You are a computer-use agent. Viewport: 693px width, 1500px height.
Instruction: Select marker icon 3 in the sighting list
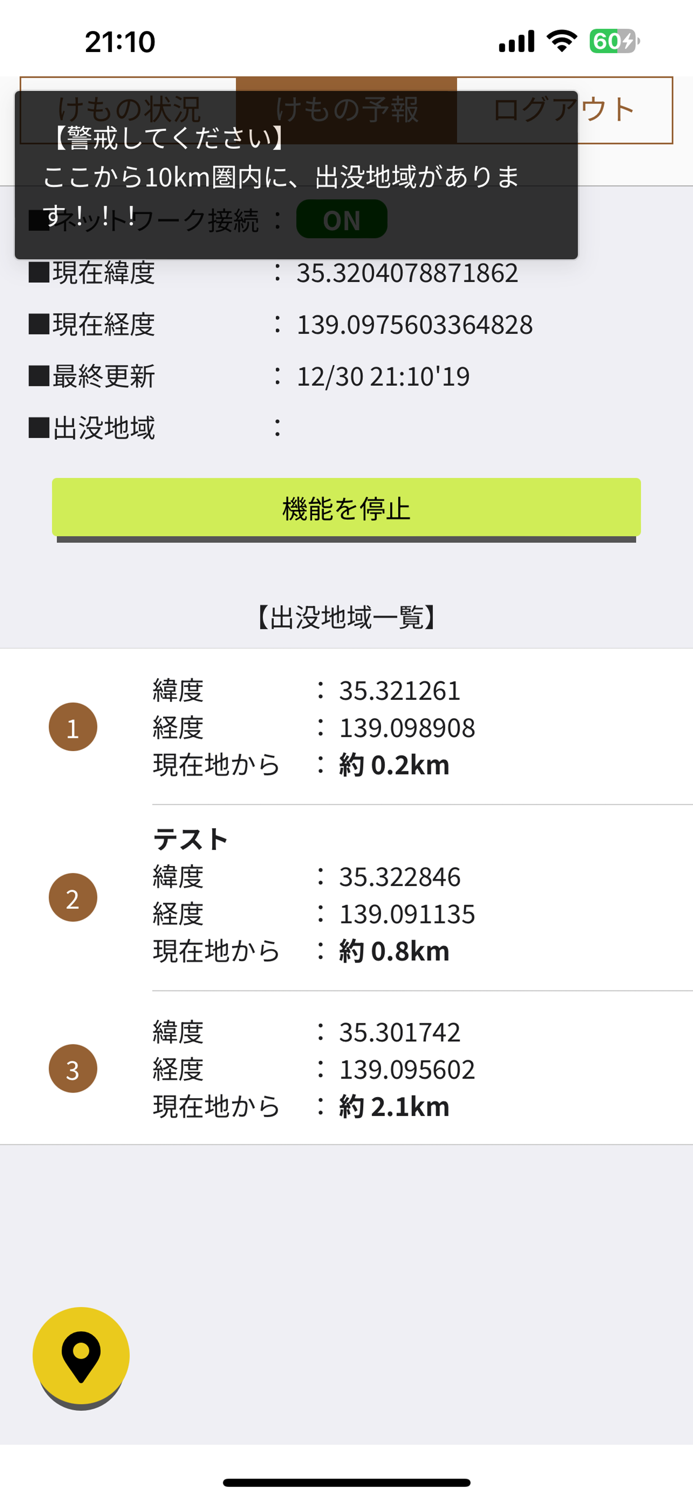click(72, 1068)
